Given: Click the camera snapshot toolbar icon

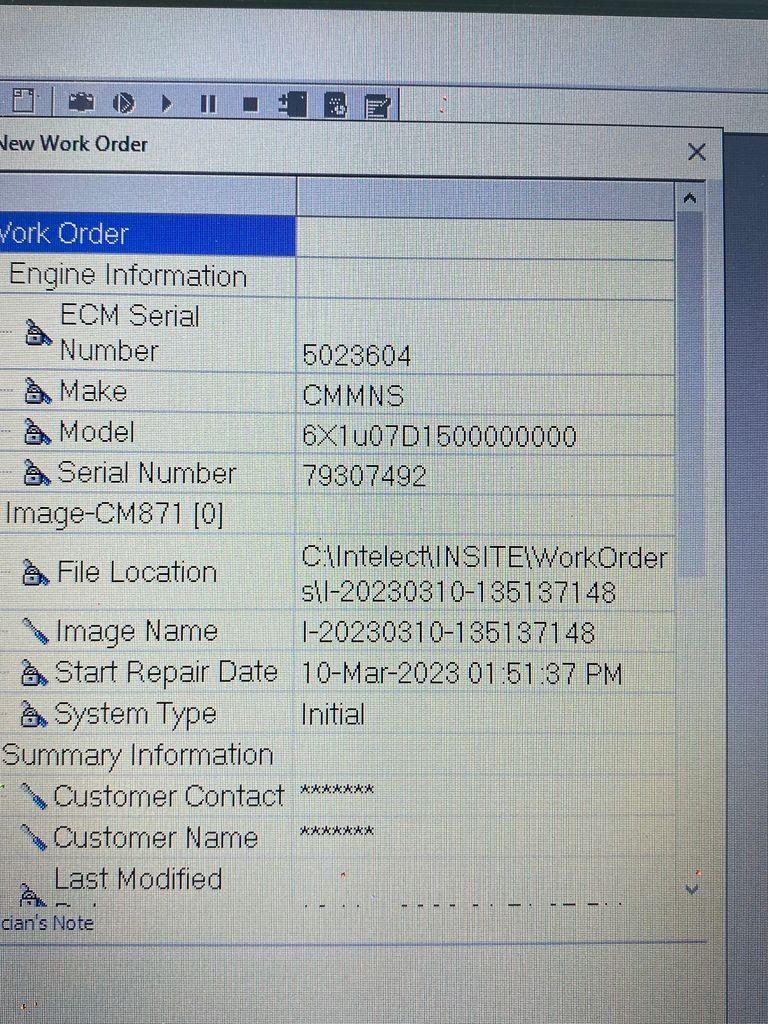Looking at the screenshot, I should 81,103.
